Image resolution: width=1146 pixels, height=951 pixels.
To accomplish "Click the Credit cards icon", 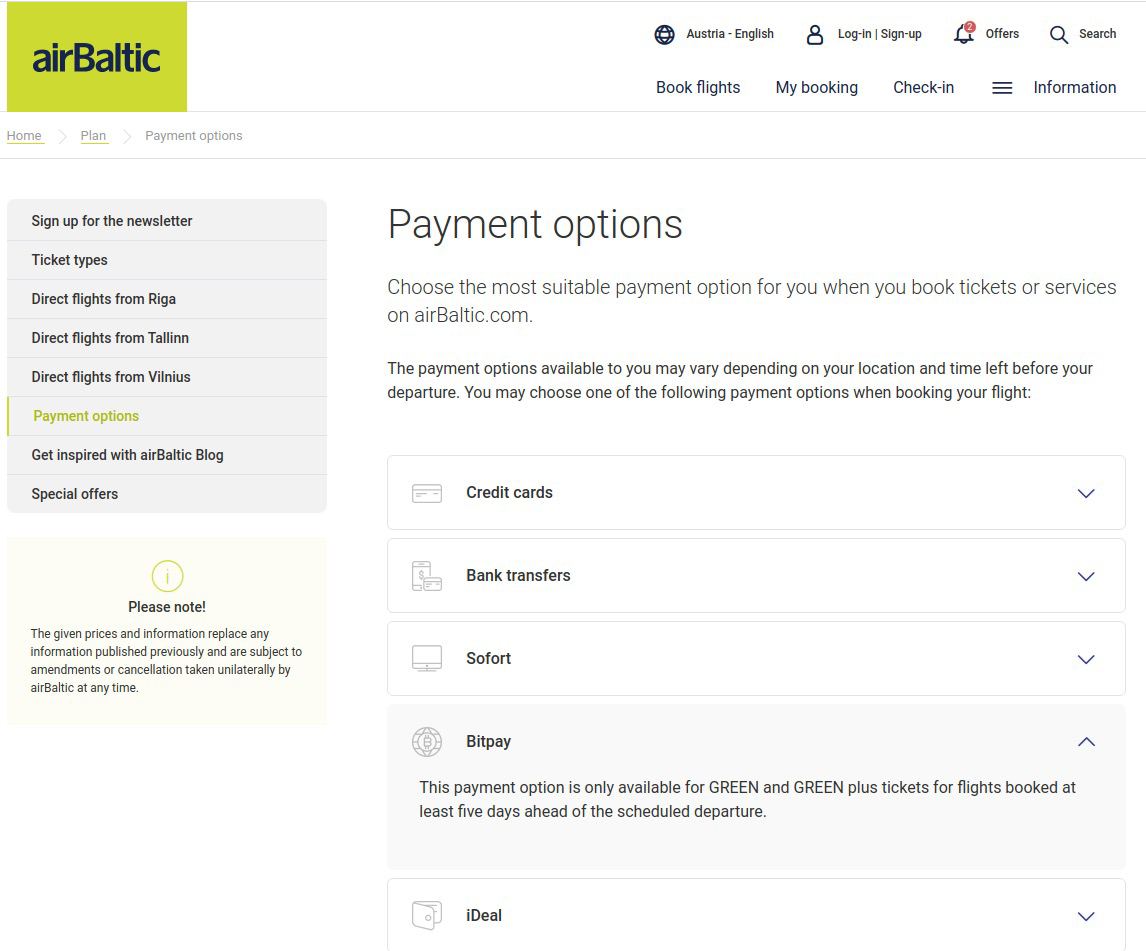I will click(427, 493).
